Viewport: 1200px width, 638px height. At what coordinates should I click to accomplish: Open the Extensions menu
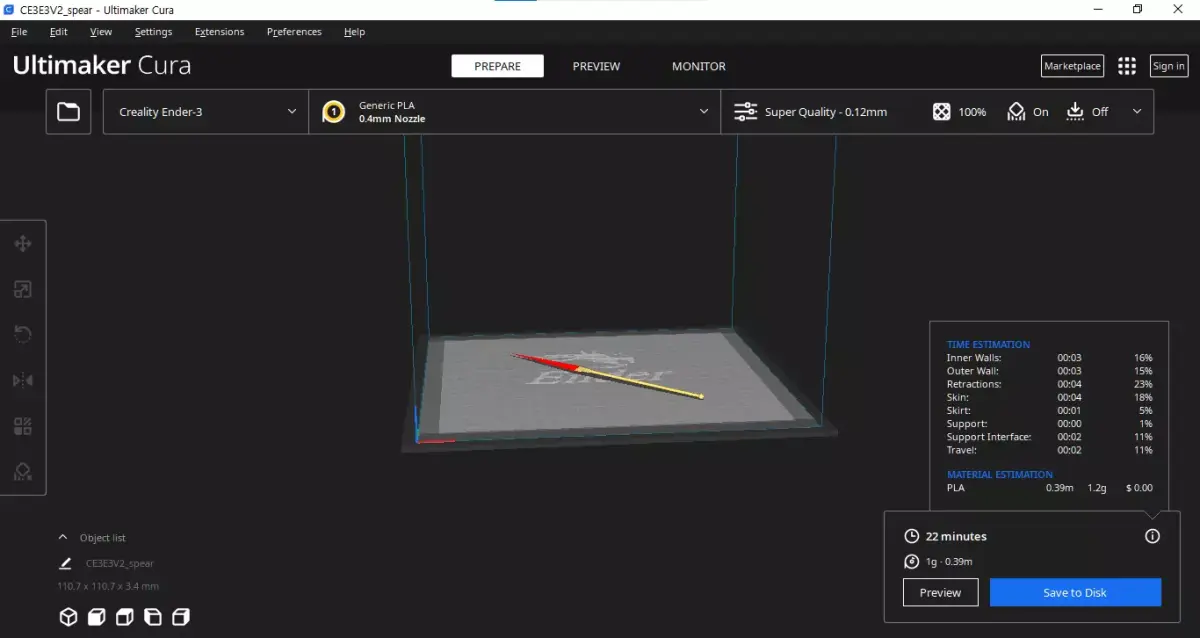219,31
